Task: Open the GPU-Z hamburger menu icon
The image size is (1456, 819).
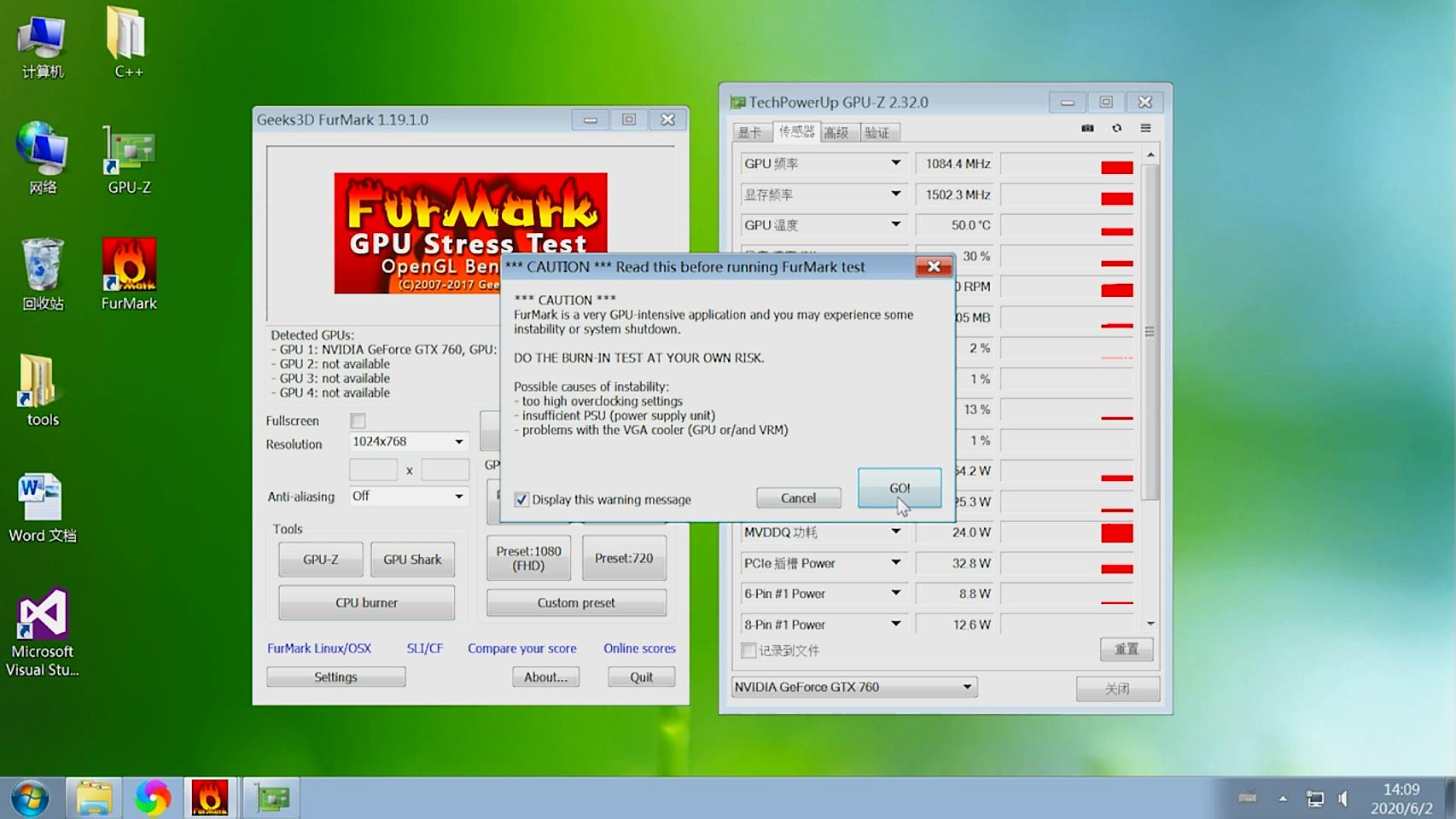Action: (x=1145, y=128)
